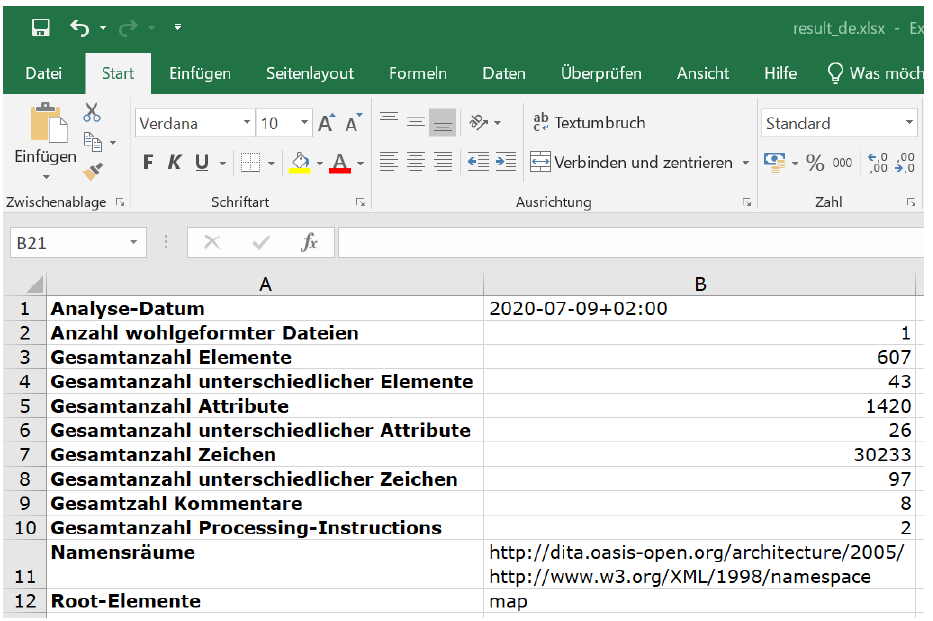Click the Name box showing B21
This screenshot has height=621, width=933.
[x=77, y=242]
